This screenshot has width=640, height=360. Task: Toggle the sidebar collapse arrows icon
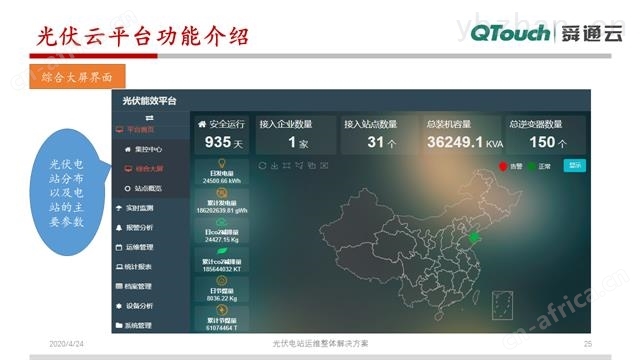pyautogui.click(x=149, y=118)
